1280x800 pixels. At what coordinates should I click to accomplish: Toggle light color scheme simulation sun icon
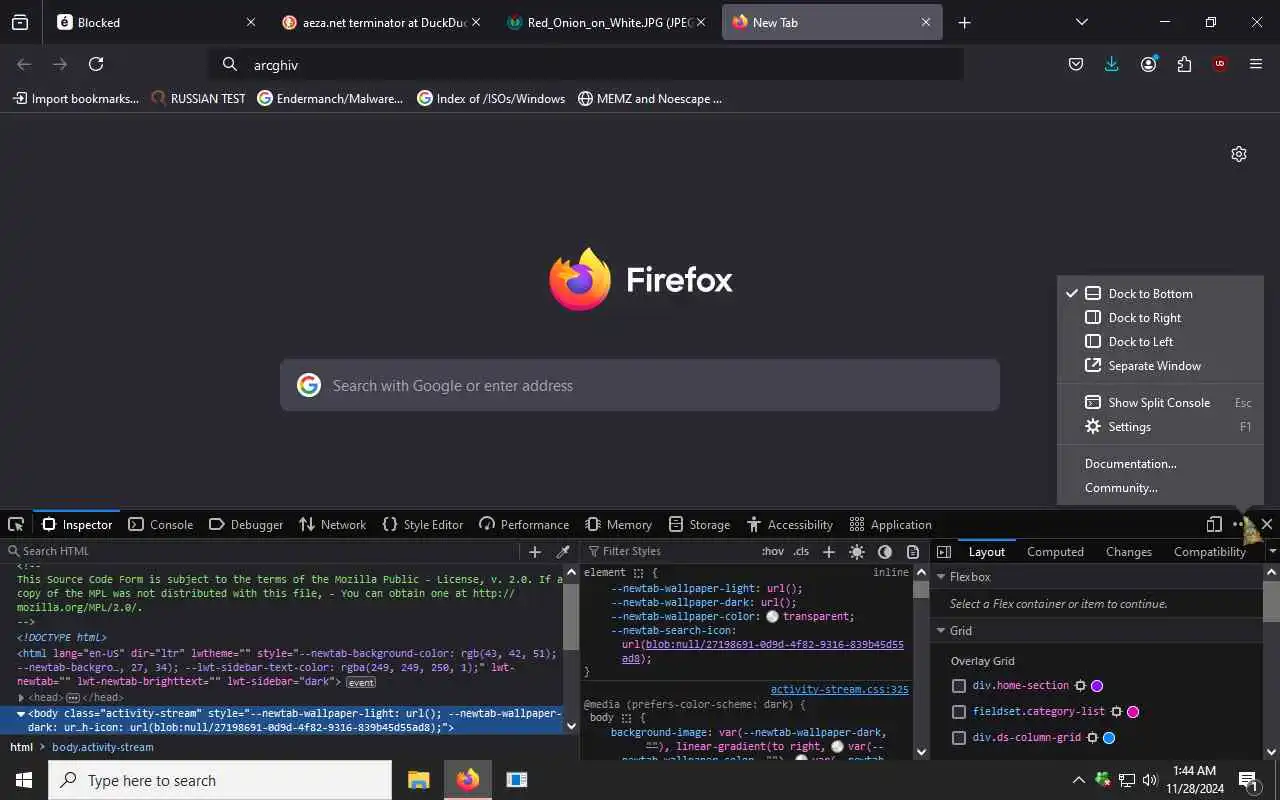tap(857, 551)
